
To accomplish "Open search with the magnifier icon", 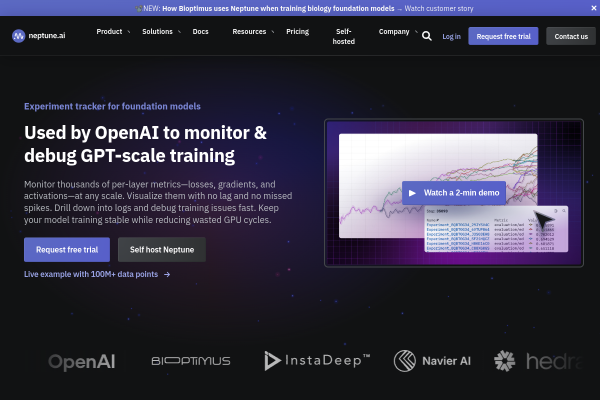I will coord(427,36).
